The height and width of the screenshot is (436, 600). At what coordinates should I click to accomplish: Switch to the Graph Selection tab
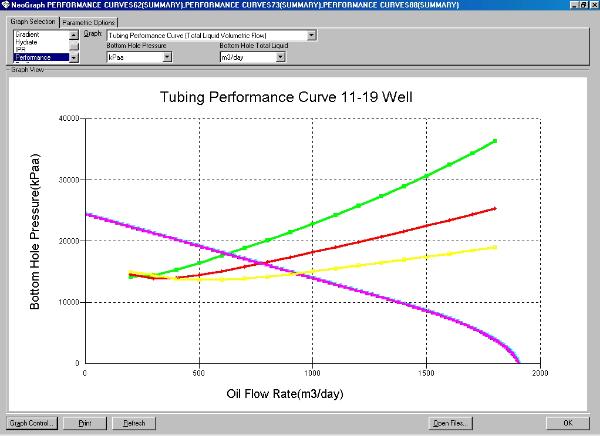[x=33, y=21]
